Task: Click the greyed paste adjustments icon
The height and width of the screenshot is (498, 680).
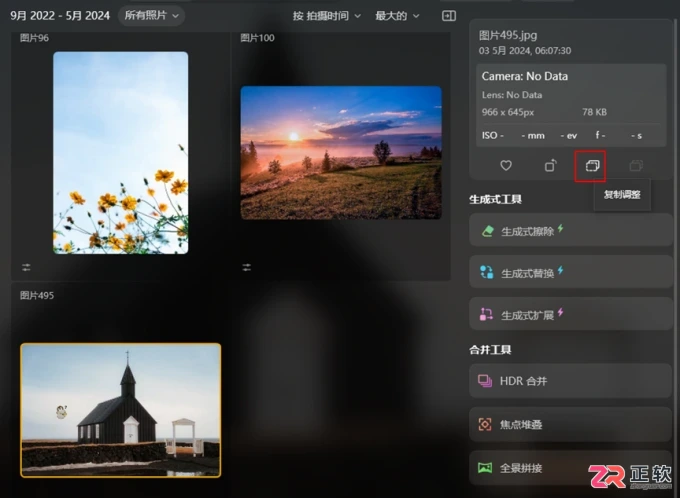Action: tap(636, 165)
